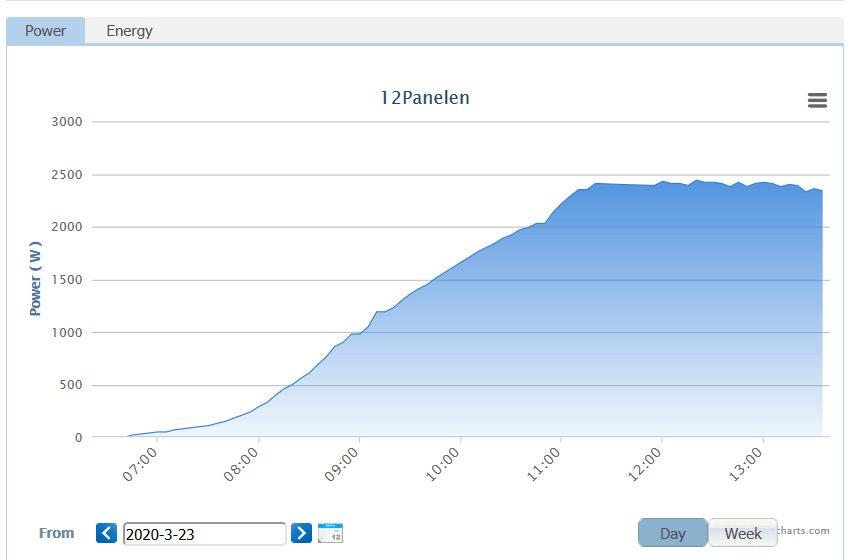Open the highcharts.com credit link
The image size is (850, 560).
coord(803,531)
